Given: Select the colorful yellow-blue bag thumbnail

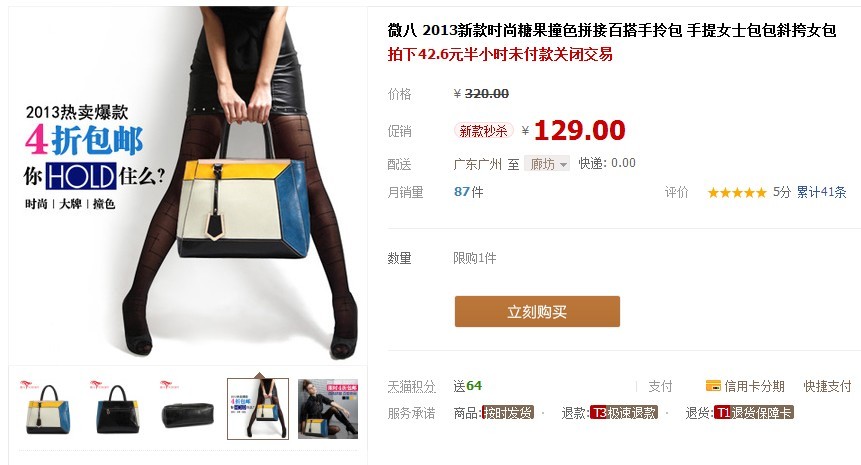Looking at the screenshot, I should [48, 409].
